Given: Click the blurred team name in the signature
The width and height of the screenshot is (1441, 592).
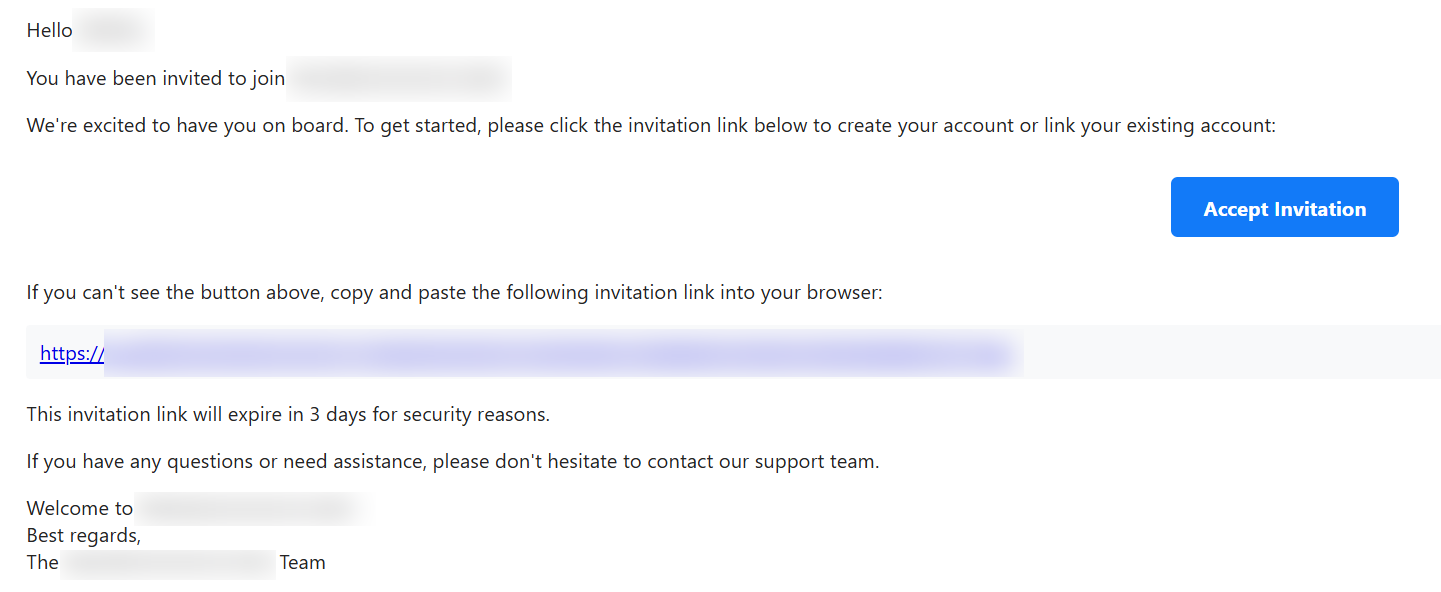Looking at the screenshot, I should tap(168, 562).
